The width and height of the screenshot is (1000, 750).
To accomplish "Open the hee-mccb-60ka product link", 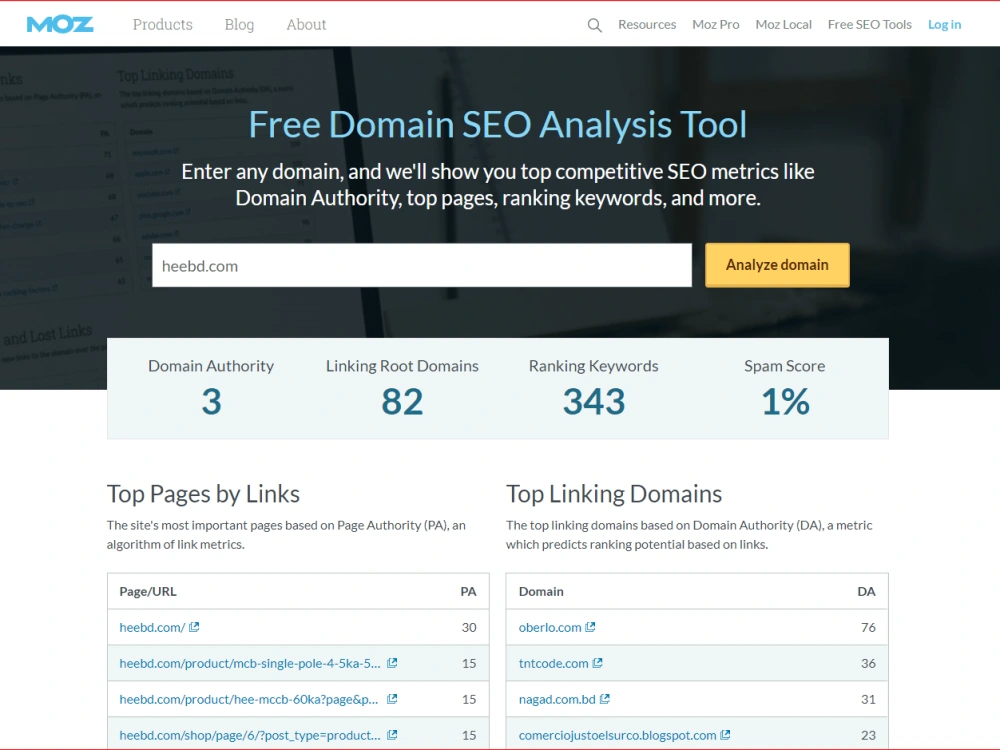I will (249, 700).
